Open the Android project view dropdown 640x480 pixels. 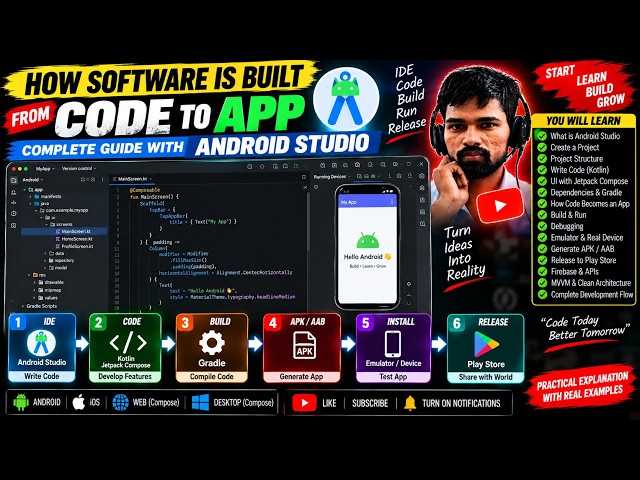(x=33, y=180)
